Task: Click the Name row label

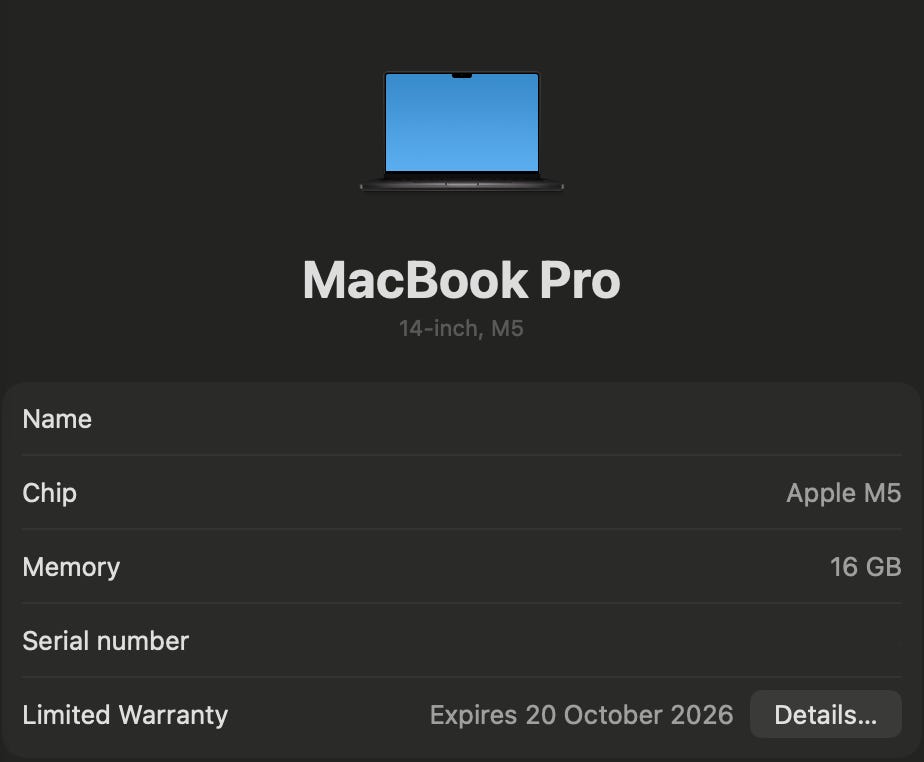Action: 57,419
